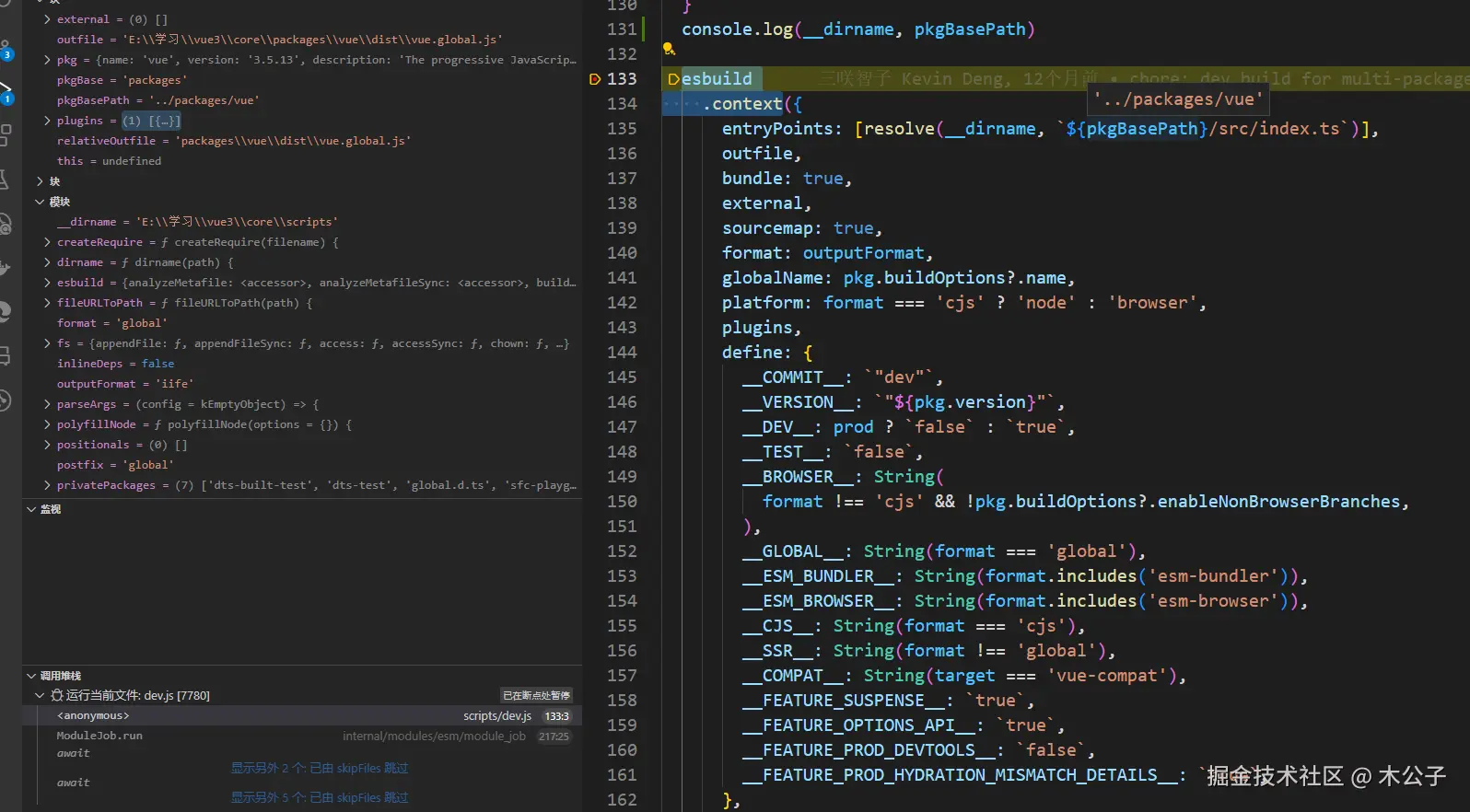Select the pkgBase = 'packages' variable
The height and width of the screenshot is (812, 1470).
click(x=302, y=80)
